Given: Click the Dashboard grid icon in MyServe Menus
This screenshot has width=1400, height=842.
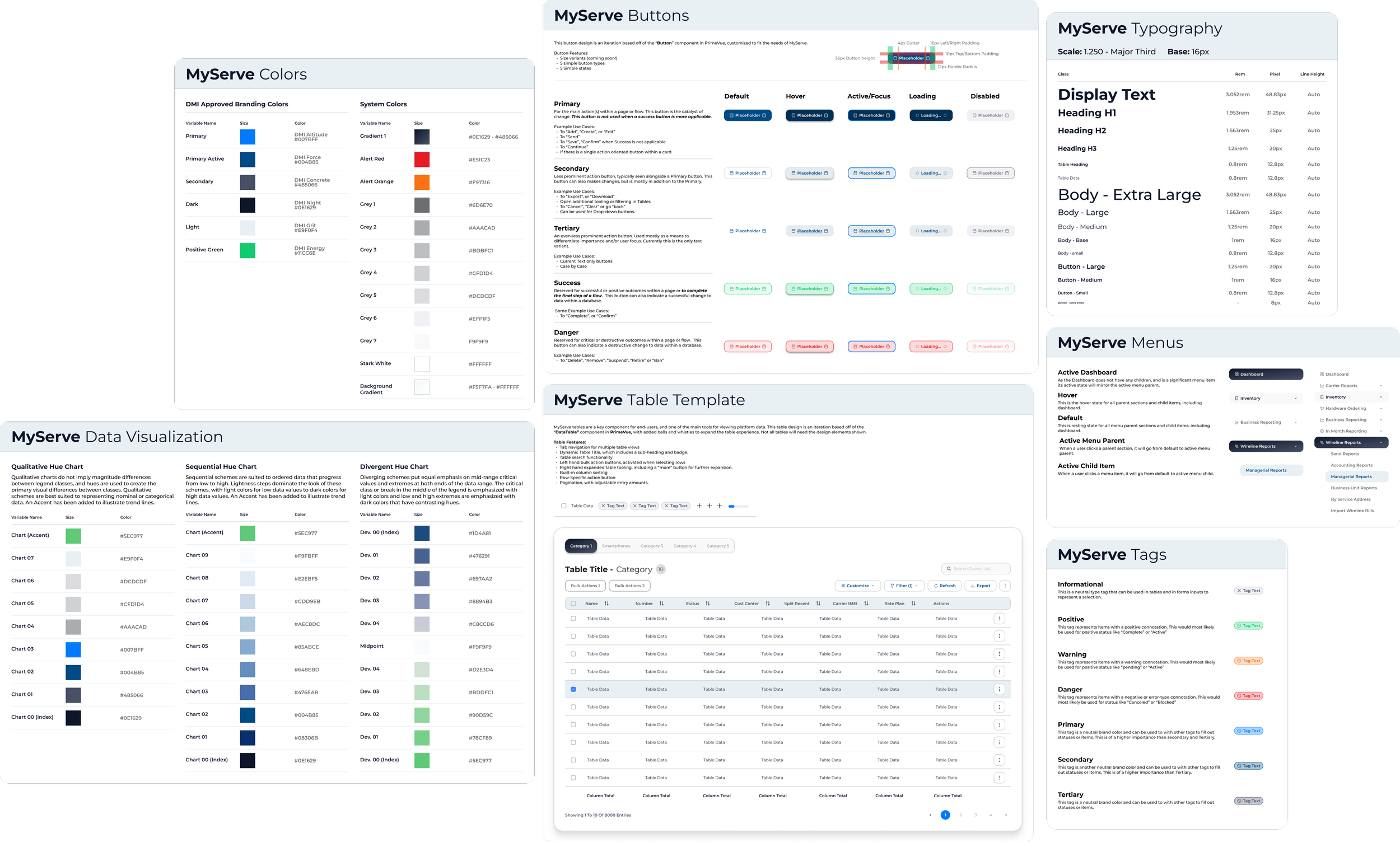Looking at the screenshot, I should click(1237, 374).
